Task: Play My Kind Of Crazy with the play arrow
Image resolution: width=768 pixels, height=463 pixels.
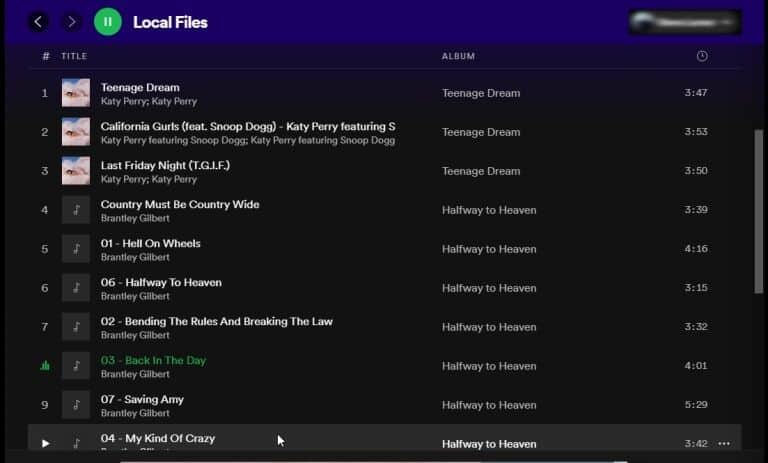Action: click(45, 443)
